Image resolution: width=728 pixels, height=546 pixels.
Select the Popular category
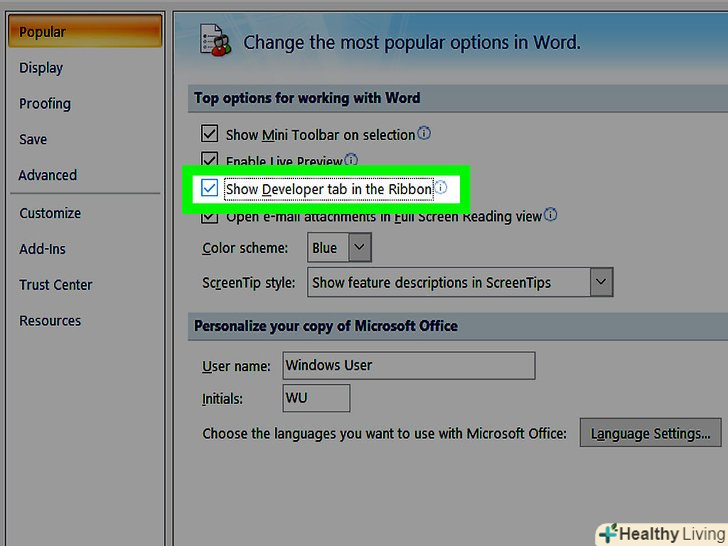85,31
